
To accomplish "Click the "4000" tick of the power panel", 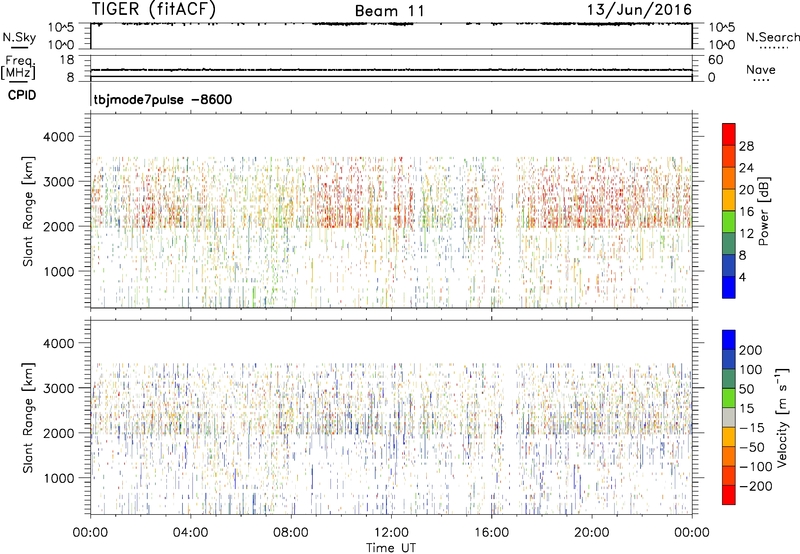I will click(x=59, y=137).
